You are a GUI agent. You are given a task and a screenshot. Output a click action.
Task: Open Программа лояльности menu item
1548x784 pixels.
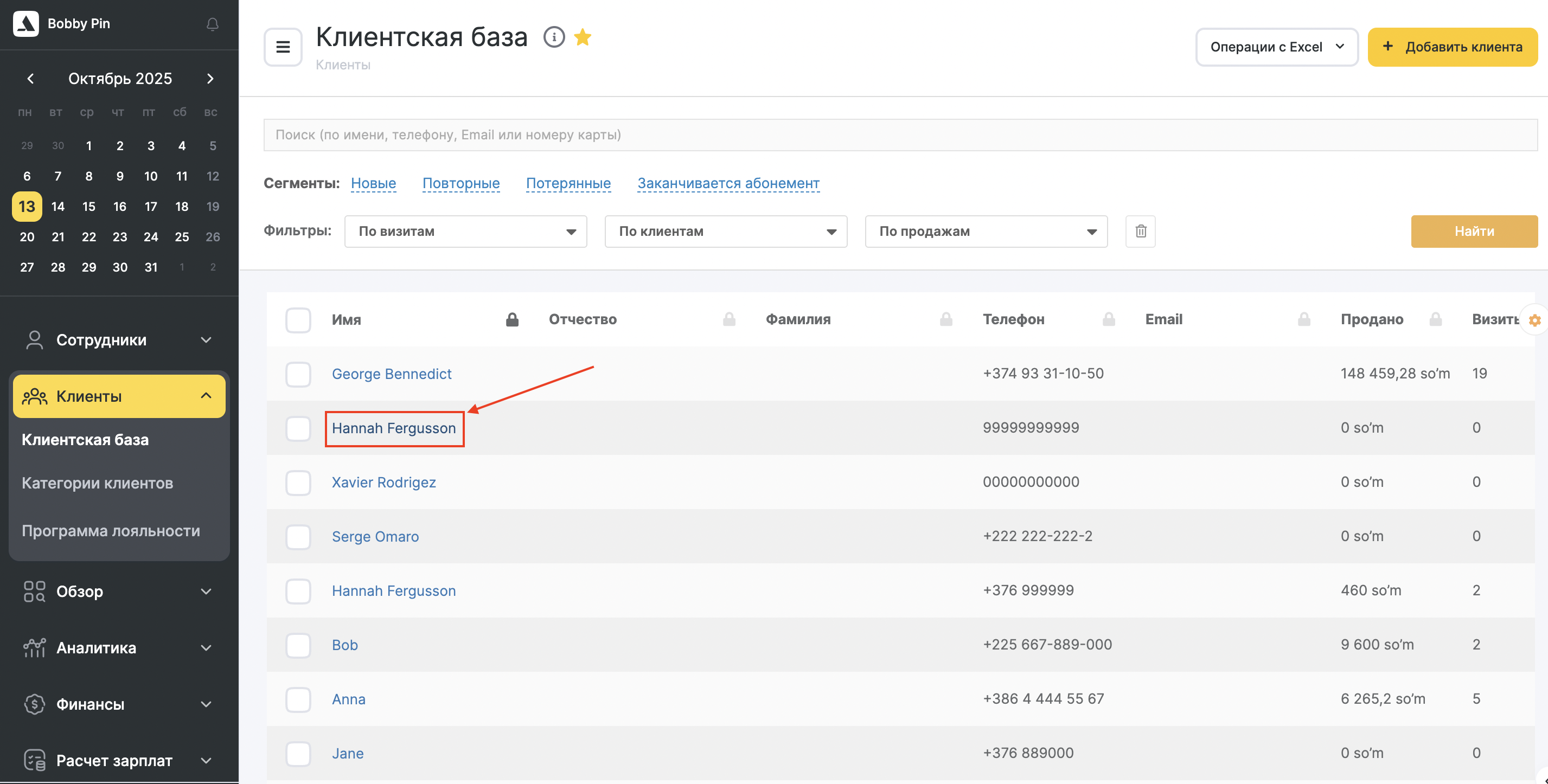point(111,530)
